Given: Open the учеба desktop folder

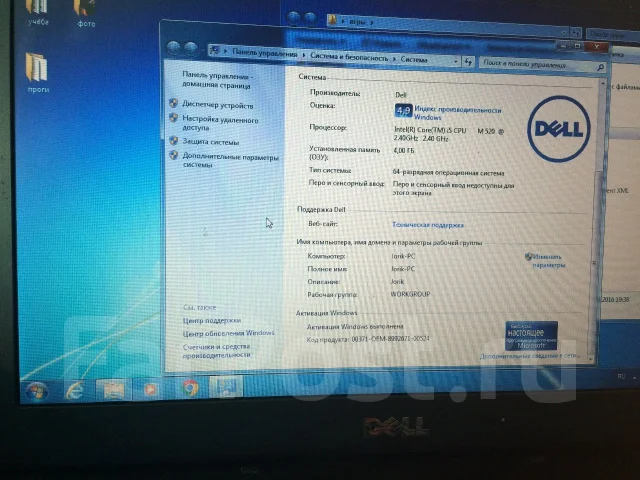Looking at the screenshot, I should [38, 12].
